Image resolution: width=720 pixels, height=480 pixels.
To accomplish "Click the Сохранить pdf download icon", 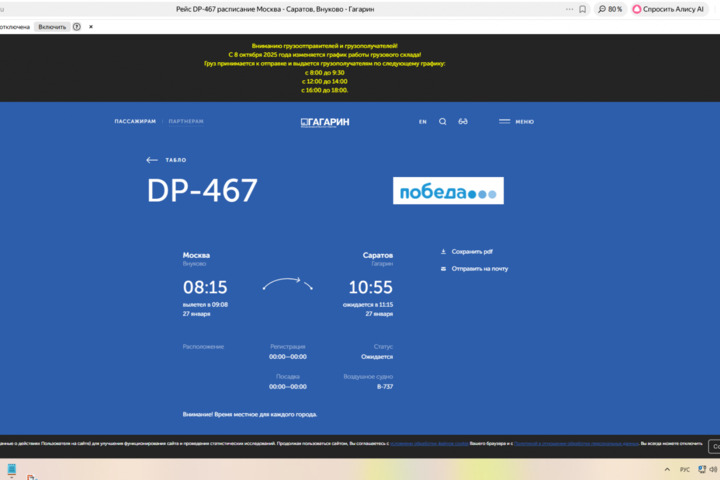I will tap(443, 252).
